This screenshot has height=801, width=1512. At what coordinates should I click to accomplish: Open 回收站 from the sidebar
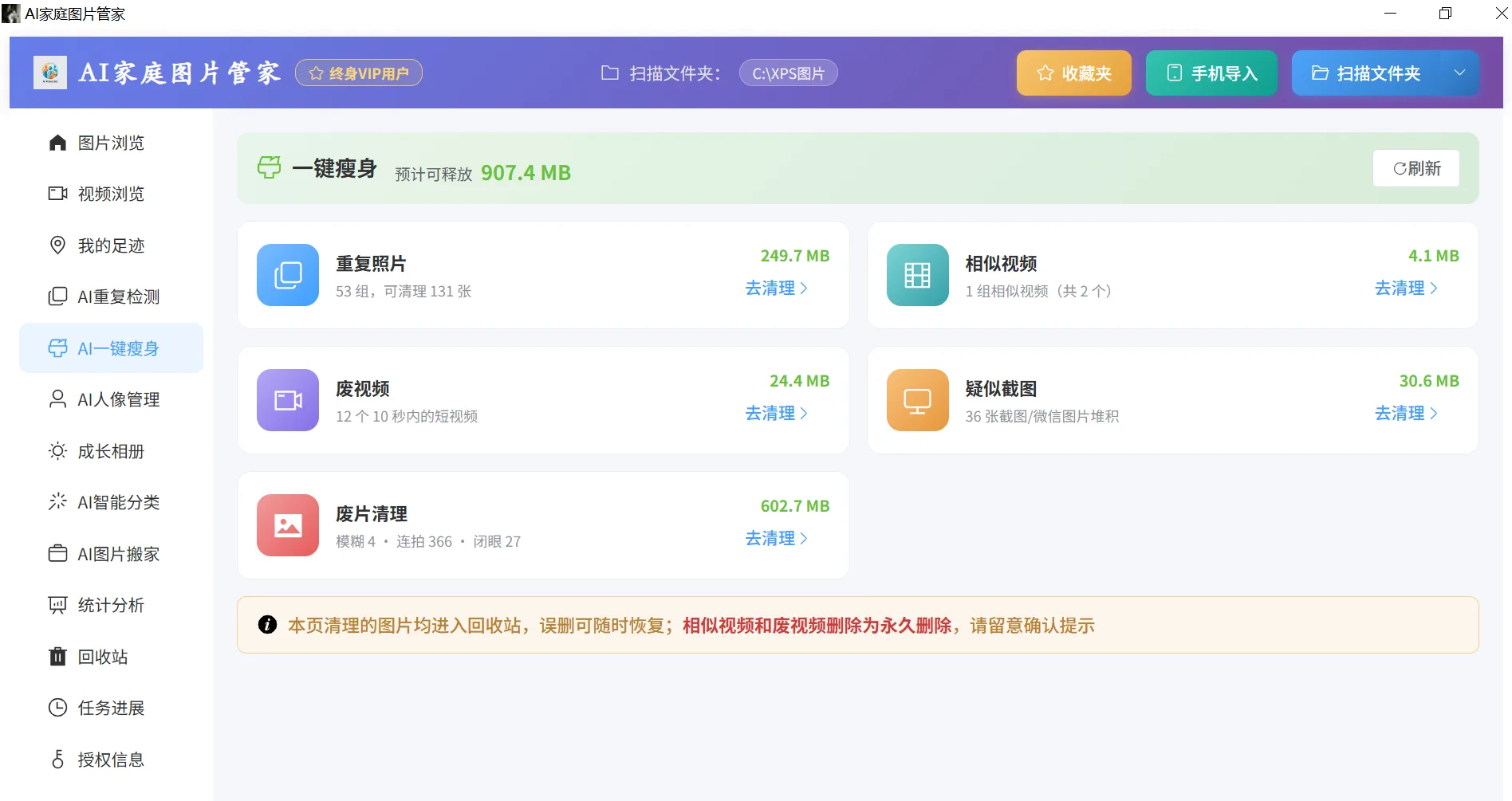tap(111, 657)
